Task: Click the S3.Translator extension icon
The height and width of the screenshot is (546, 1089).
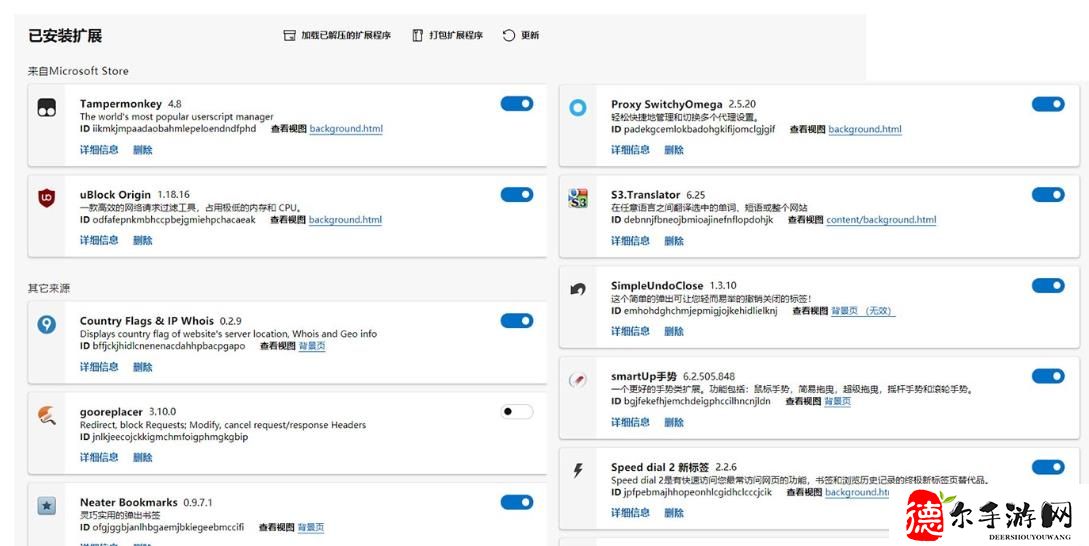Action: [578, 198]
